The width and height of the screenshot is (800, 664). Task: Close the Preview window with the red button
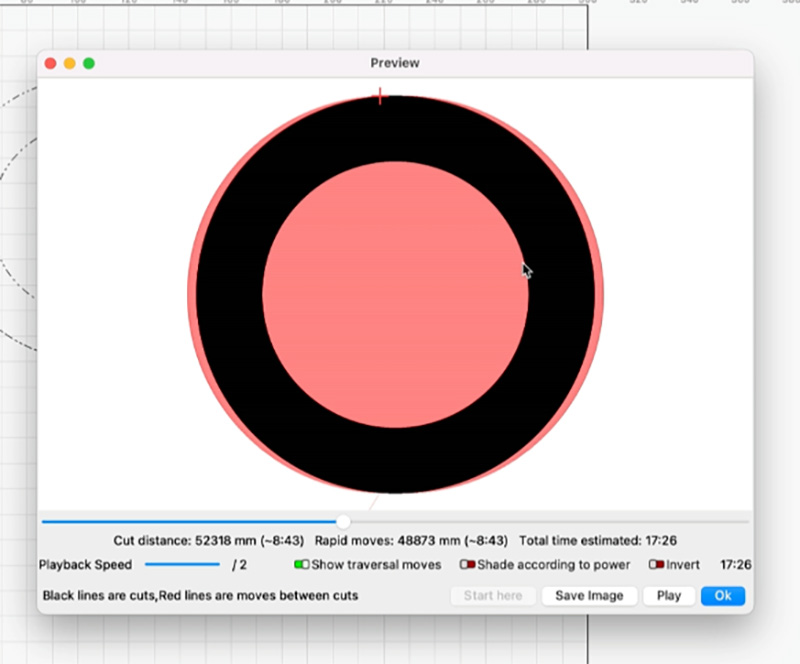[x=51, y=63]
